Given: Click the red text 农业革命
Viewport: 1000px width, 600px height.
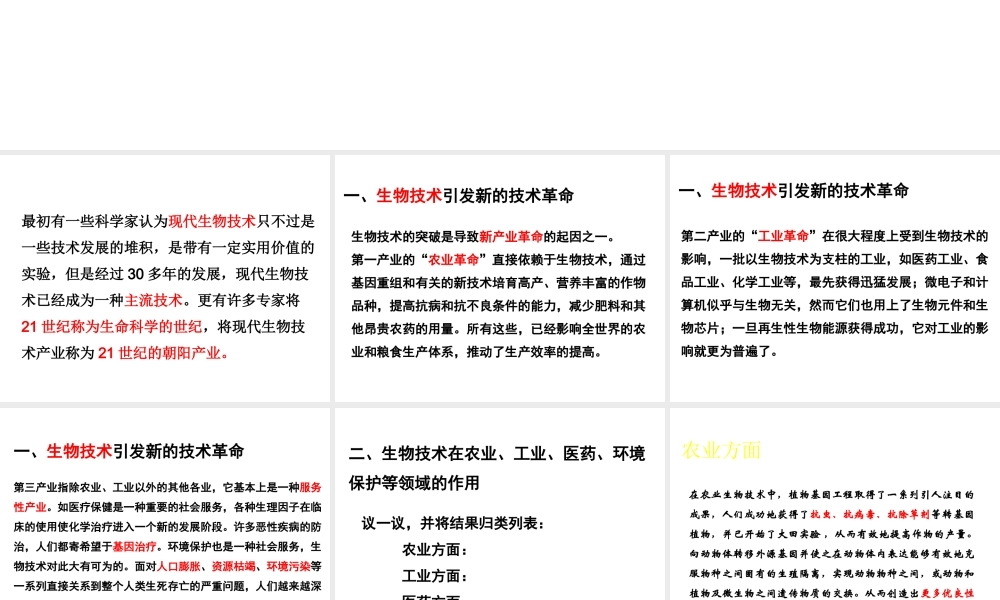Looking at the screenshot, I should tap(453, 260).
